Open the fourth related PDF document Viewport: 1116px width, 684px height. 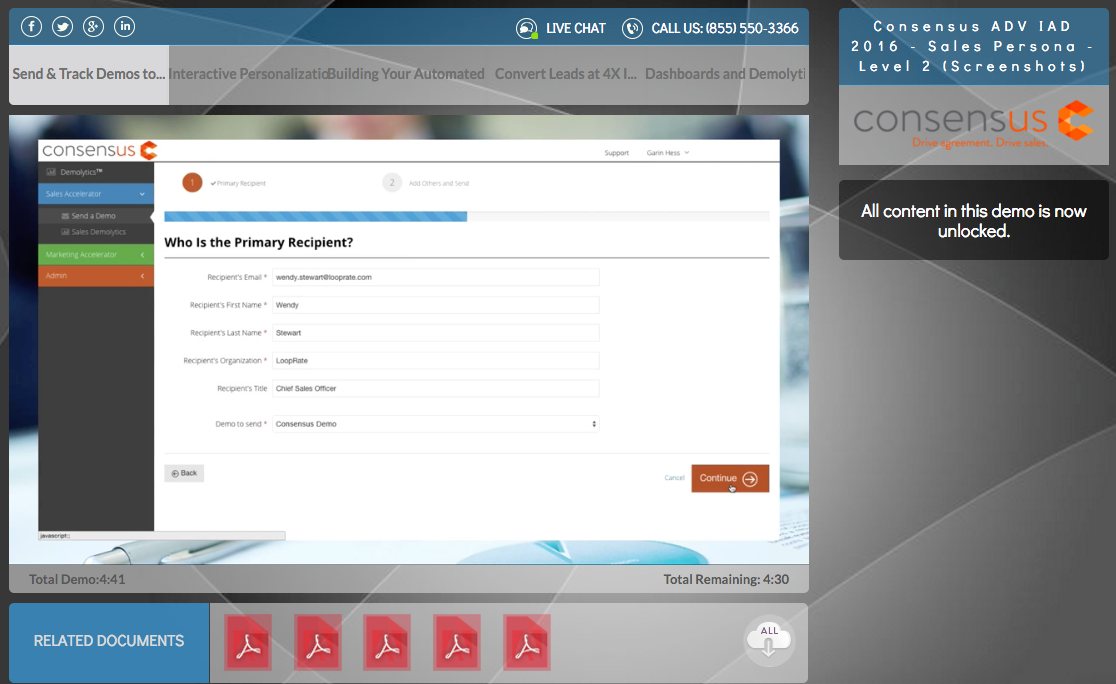pos(456,643)
